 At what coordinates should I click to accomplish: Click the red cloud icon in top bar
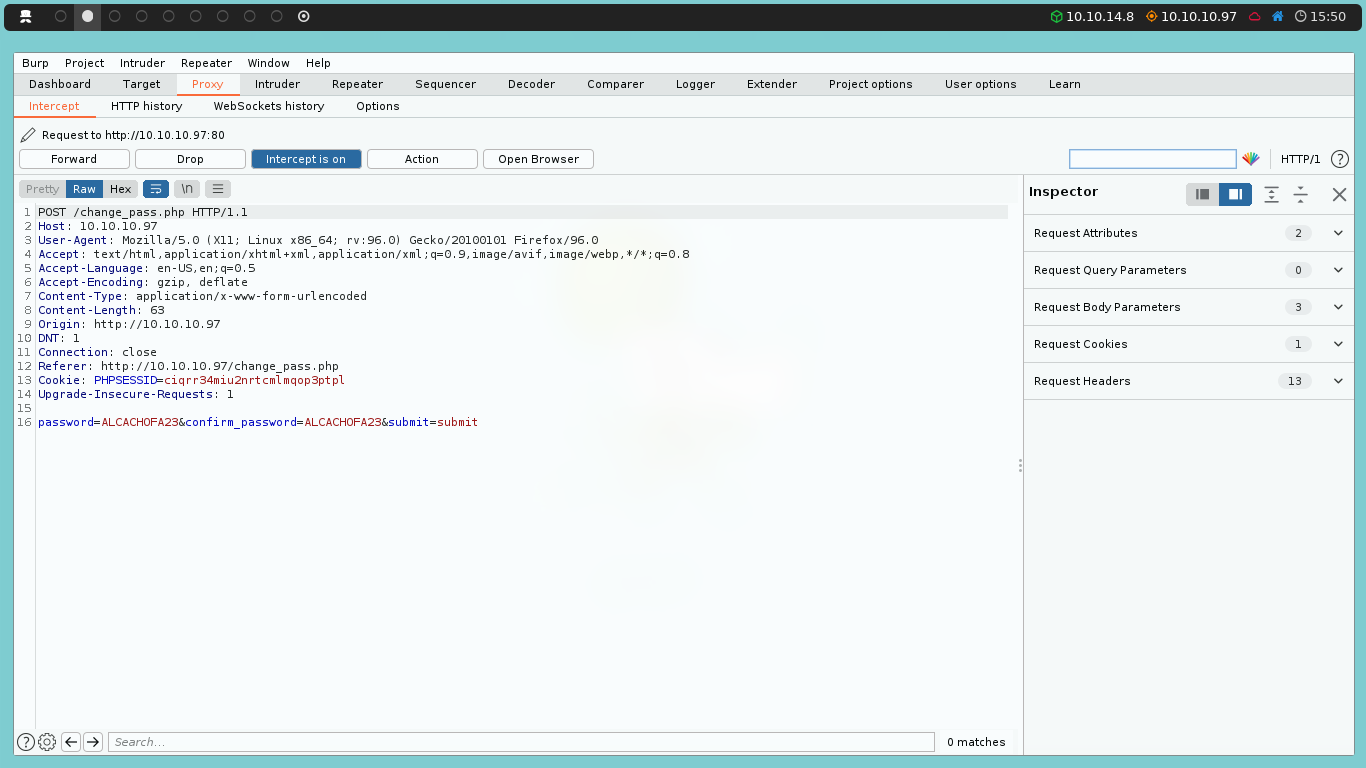(x=1255, y=16)
